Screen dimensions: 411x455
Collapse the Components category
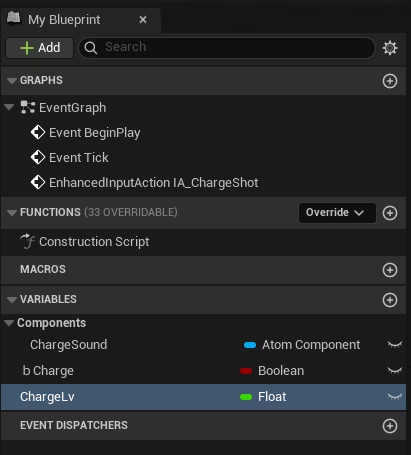(9, 323)
